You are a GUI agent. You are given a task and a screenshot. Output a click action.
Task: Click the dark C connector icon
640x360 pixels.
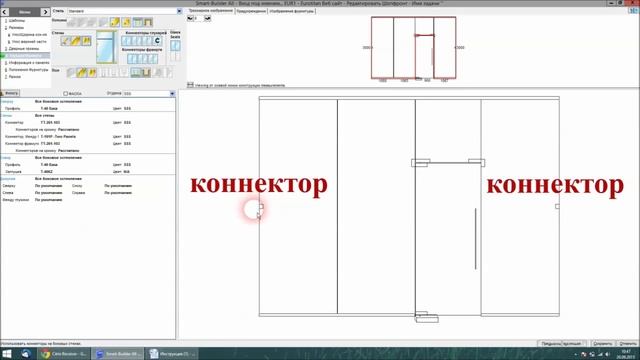157,40
